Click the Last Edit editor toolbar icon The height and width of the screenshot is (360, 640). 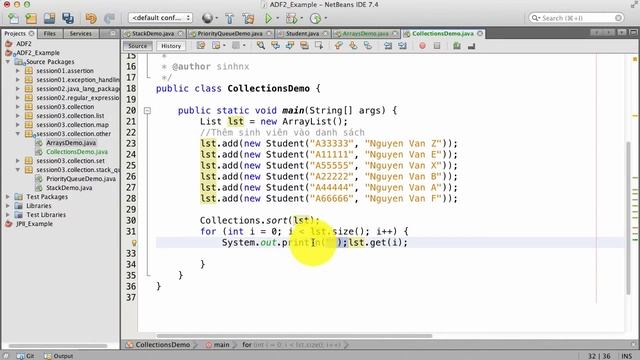201,46
